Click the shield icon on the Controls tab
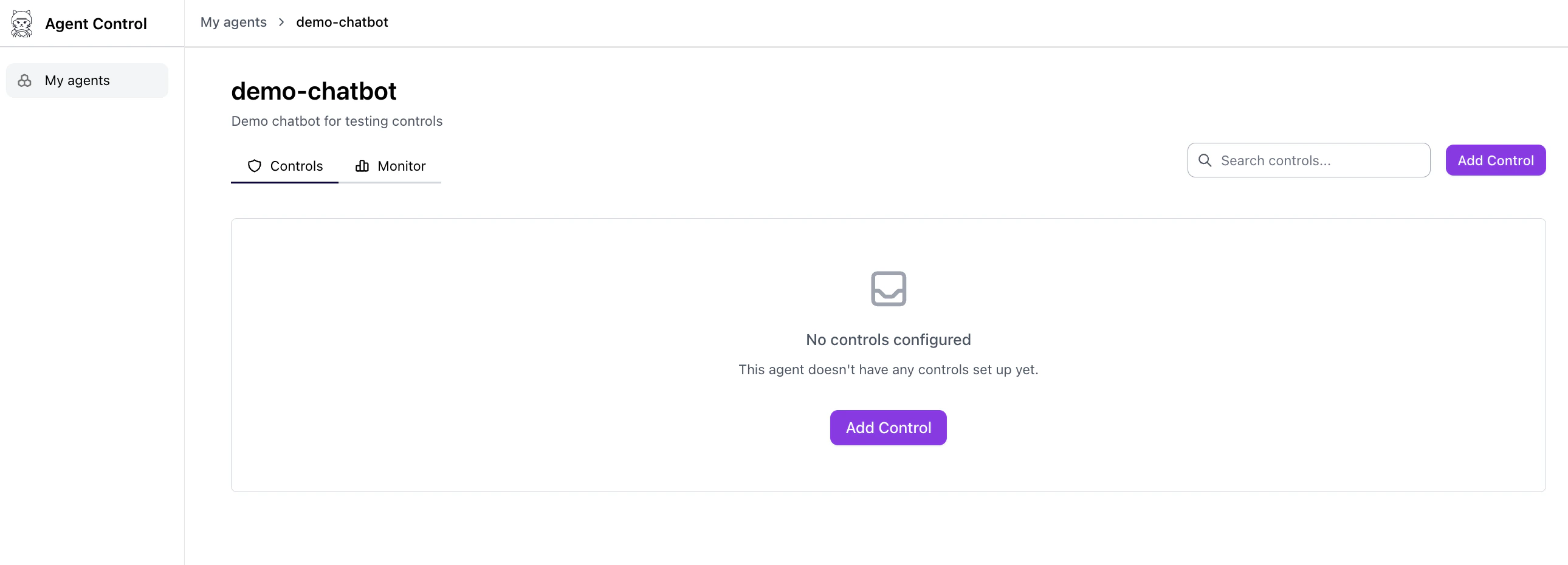The width and height of the screenshot is (1568, 565). [x=254, y=165]
